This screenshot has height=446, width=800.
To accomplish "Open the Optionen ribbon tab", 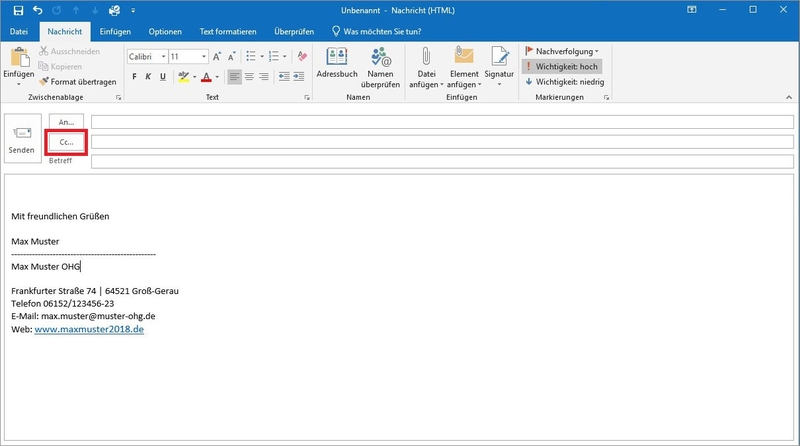I will pyautogui.click(x=165, y=32).
